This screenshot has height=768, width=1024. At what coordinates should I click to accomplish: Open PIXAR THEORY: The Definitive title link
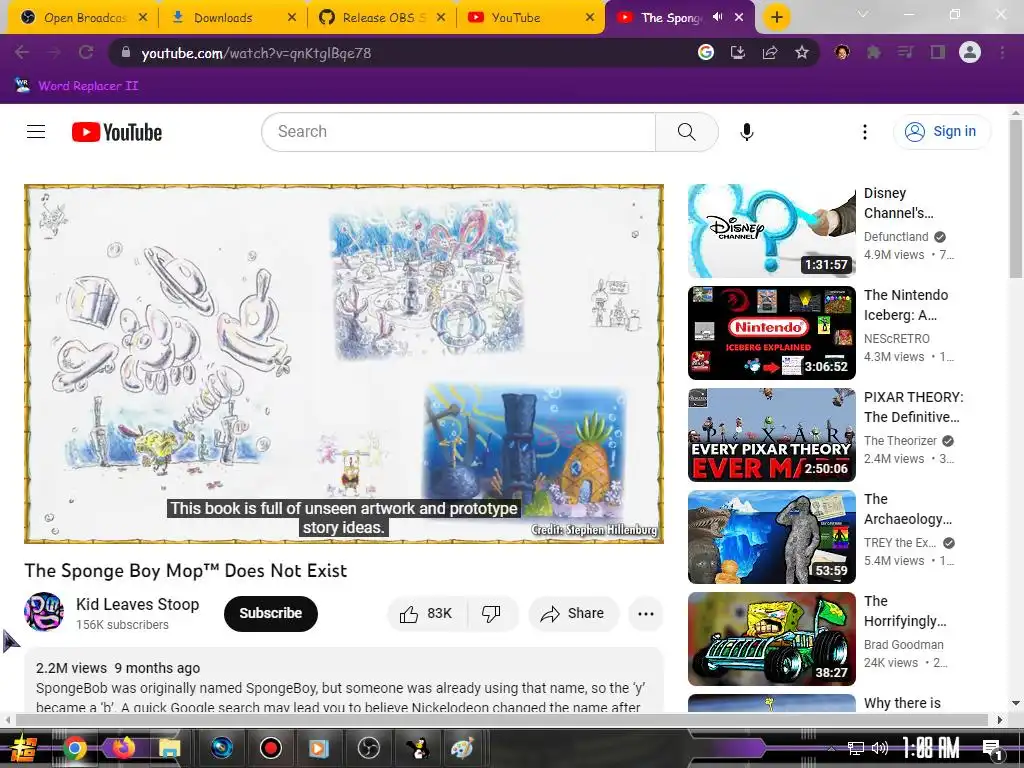(913, 407)
